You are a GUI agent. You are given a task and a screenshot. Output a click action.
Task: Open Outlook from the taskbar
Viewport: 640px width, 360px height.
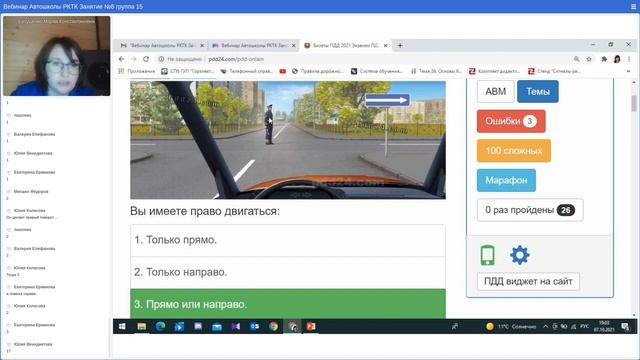tap(254, 327)
